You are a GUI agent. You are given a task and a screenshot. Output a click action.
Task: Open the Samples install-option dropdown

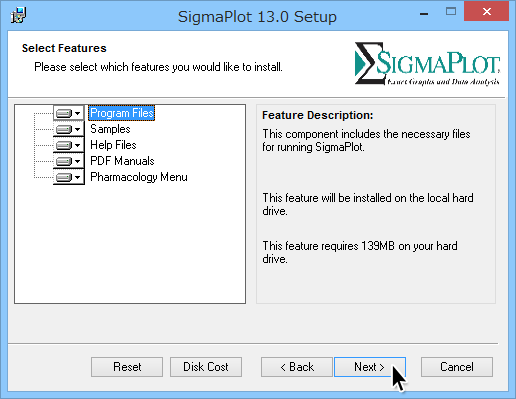pyautogui.click(x=69, y=129)
